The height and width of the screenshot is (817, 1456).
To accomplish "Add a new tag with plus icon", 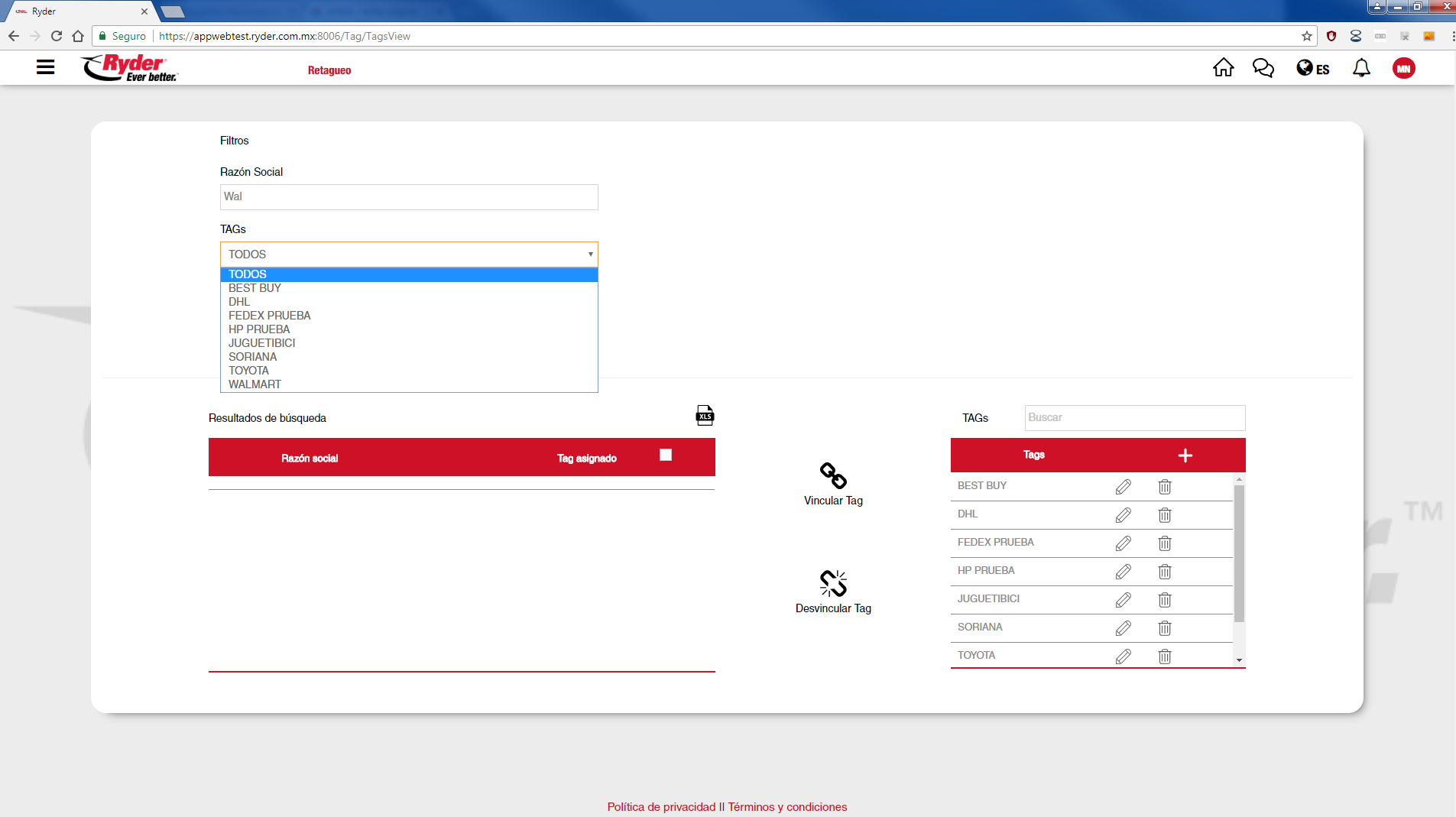I will click(1185, 456).
